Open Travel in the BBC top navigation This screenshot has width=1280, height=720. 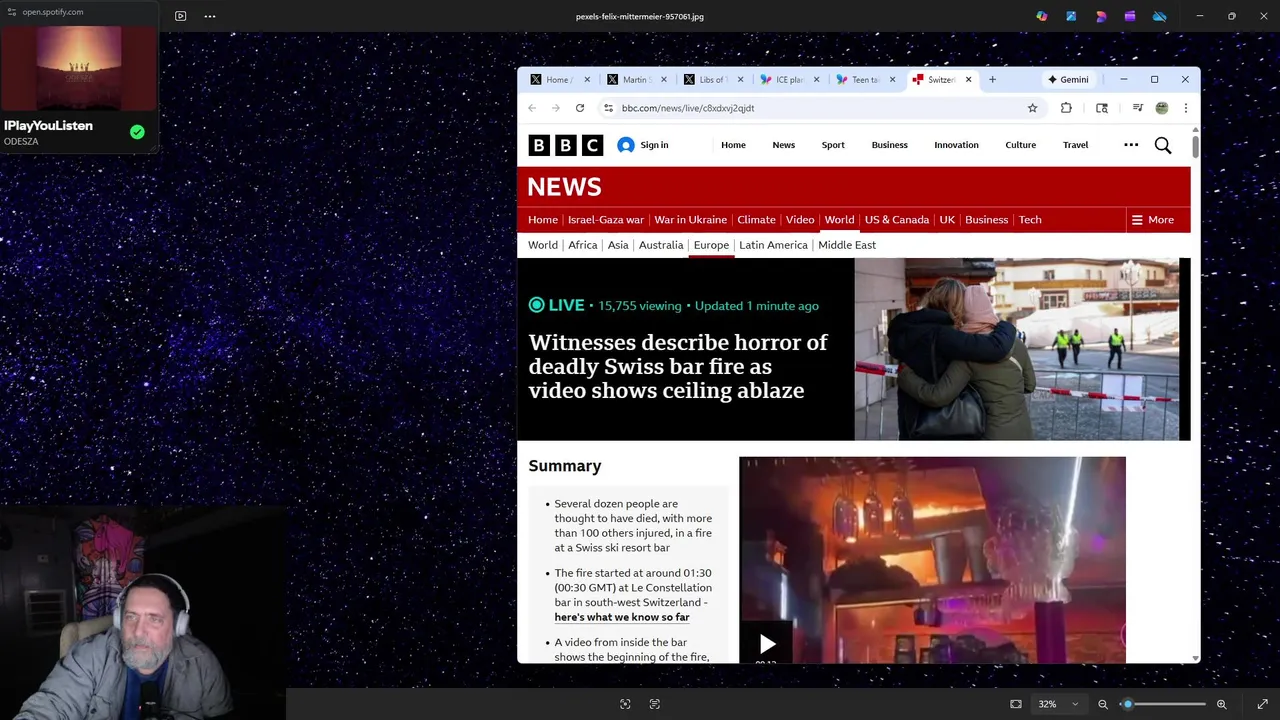[1075, 145]
